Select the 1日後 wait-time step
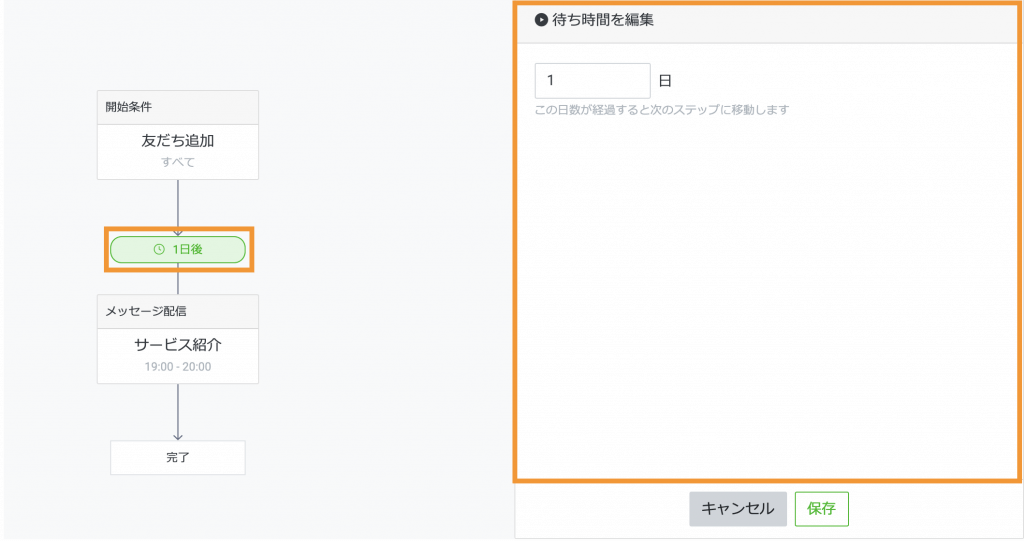Screen dimensions: 1024x541 click(178, 250)
